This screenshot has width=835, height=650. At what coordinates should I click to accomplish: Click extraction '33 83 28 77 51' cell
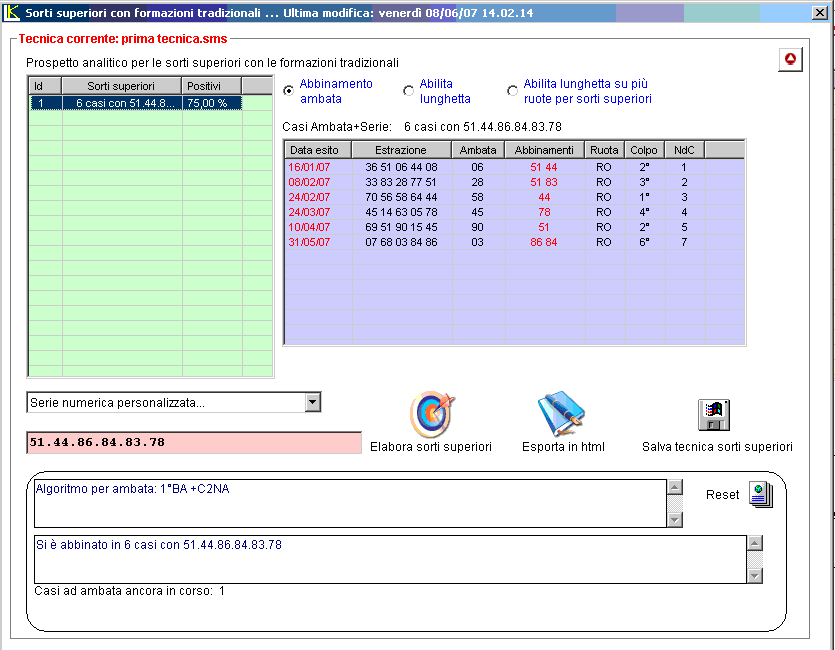tap(402, 182)
